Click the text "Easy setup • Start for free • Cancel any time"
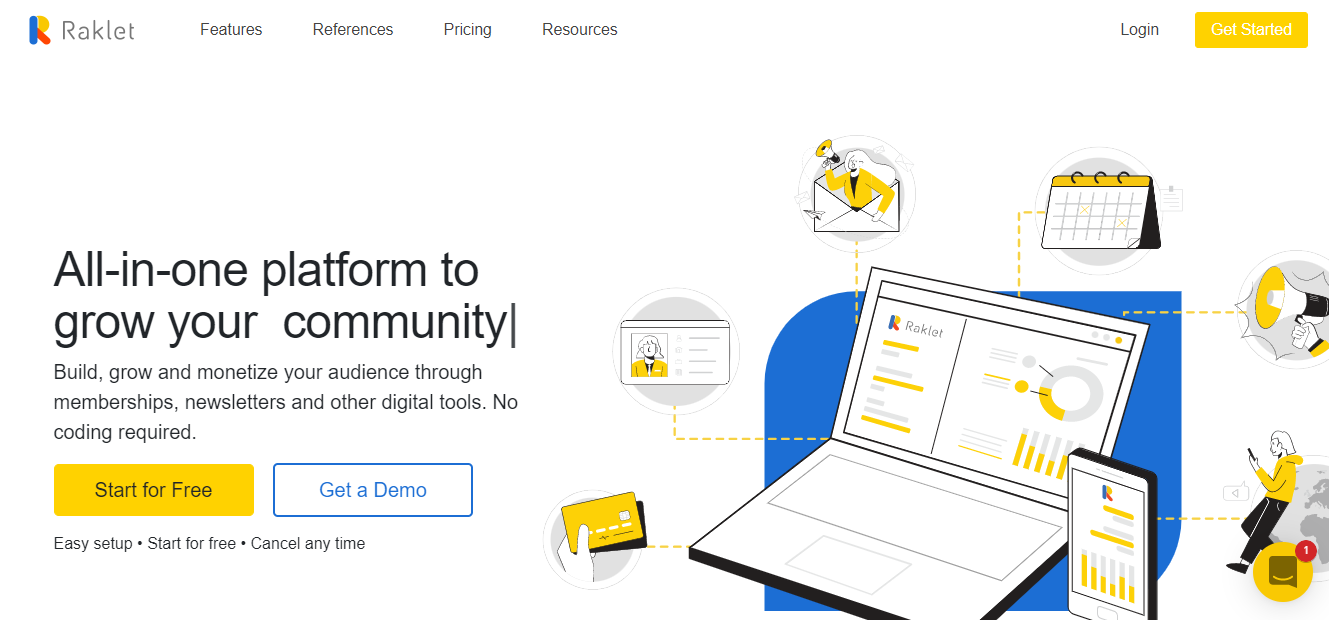This screenshot has height=620, width=1329. click(x=209, y=544)
